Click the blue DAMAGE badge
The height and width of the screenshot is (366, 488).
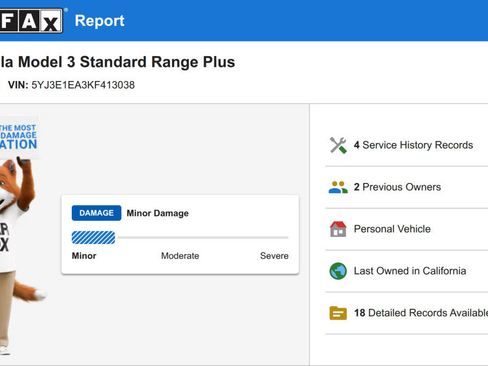pyautogui.click(x=96, y=213)
